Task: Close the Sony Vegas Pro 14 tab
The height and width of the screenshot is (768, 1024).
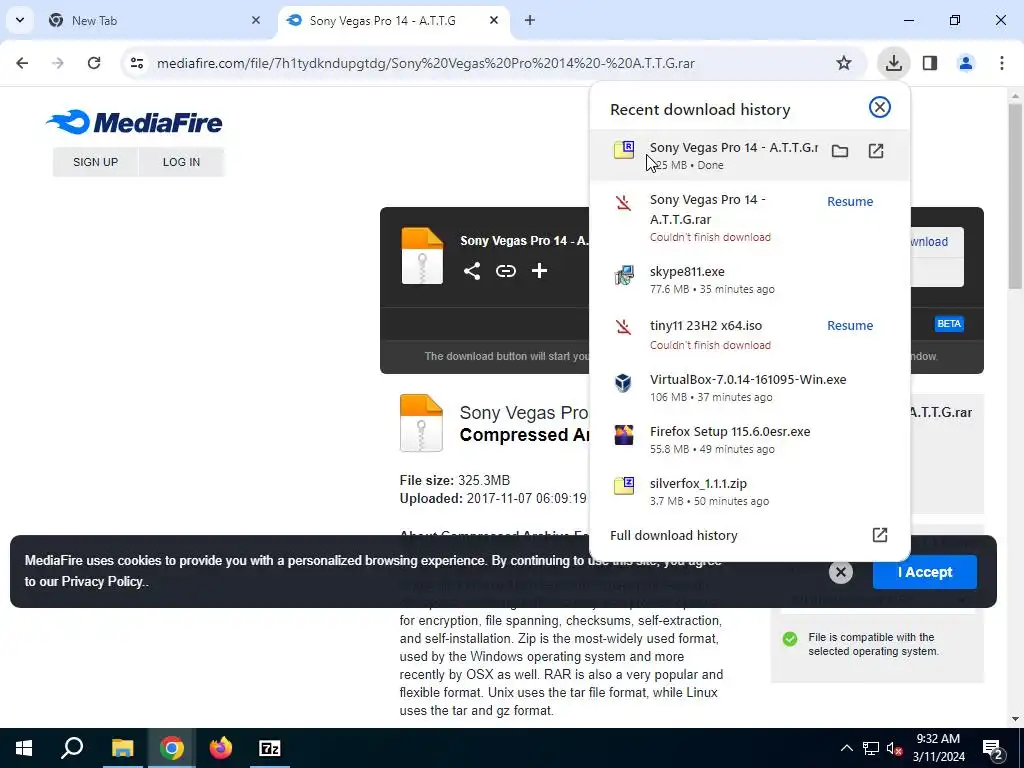Action: click(494, 21)
